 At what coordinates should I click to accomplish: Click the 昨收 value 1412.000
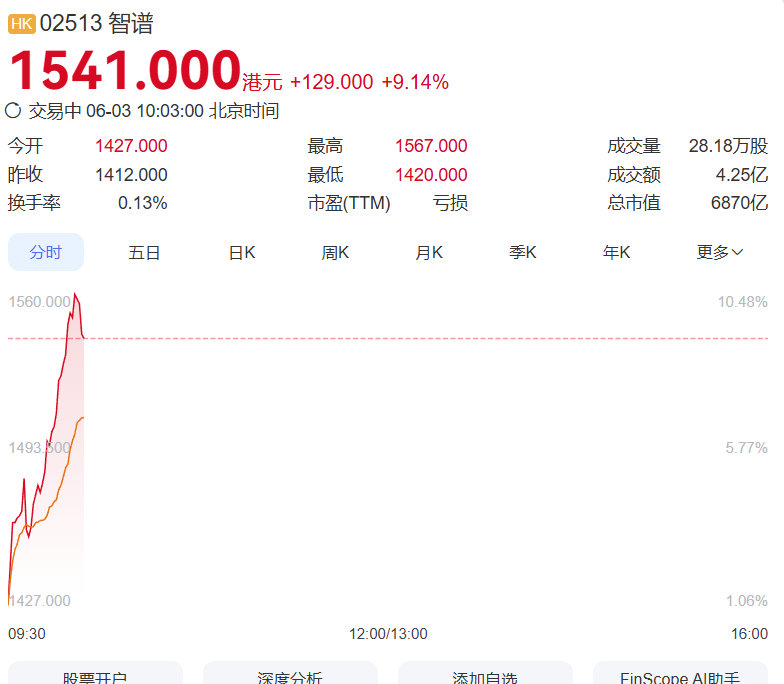coord(131,174)
